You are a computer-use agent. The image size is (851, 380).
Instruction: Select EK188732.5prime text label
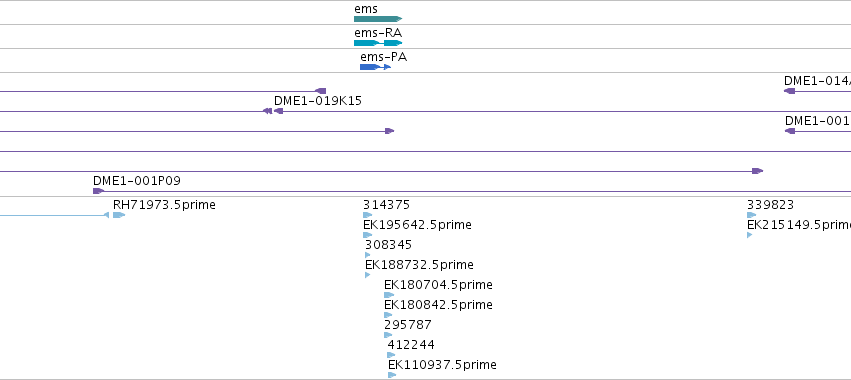coord(419,265)
